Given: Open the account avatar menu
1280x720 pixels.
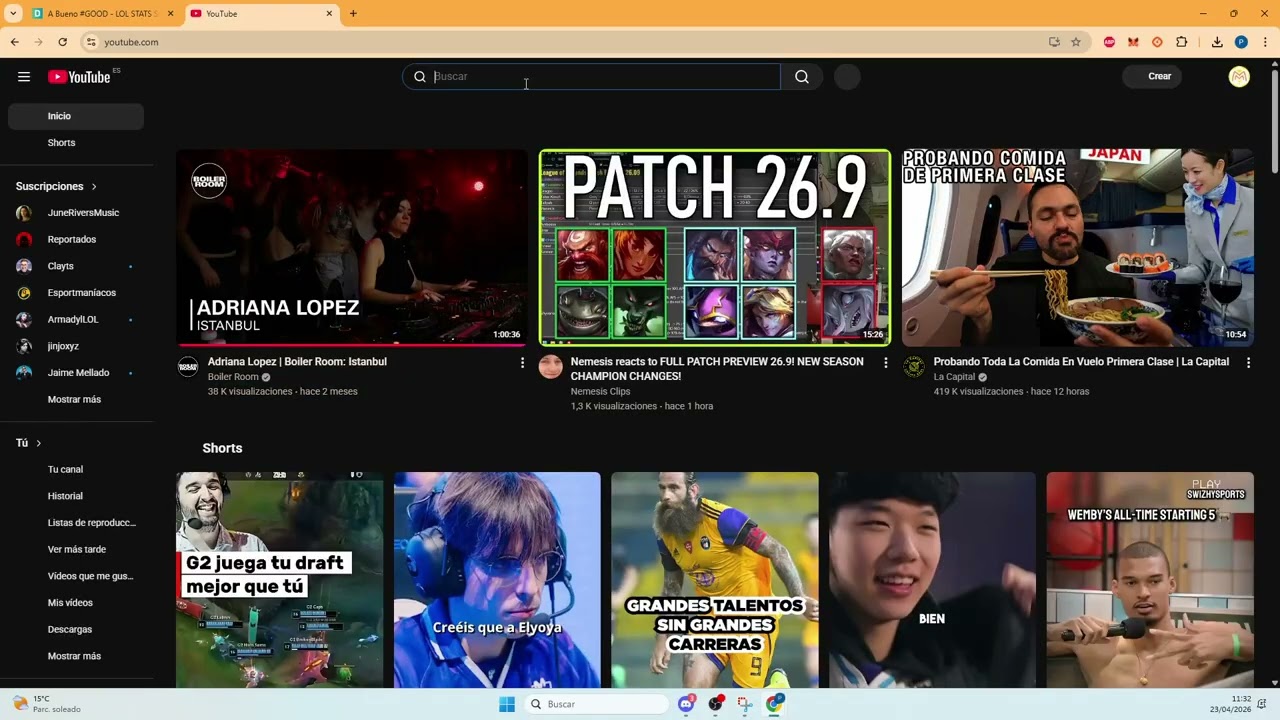Looking at the screenshot, I should [1239, 77].
